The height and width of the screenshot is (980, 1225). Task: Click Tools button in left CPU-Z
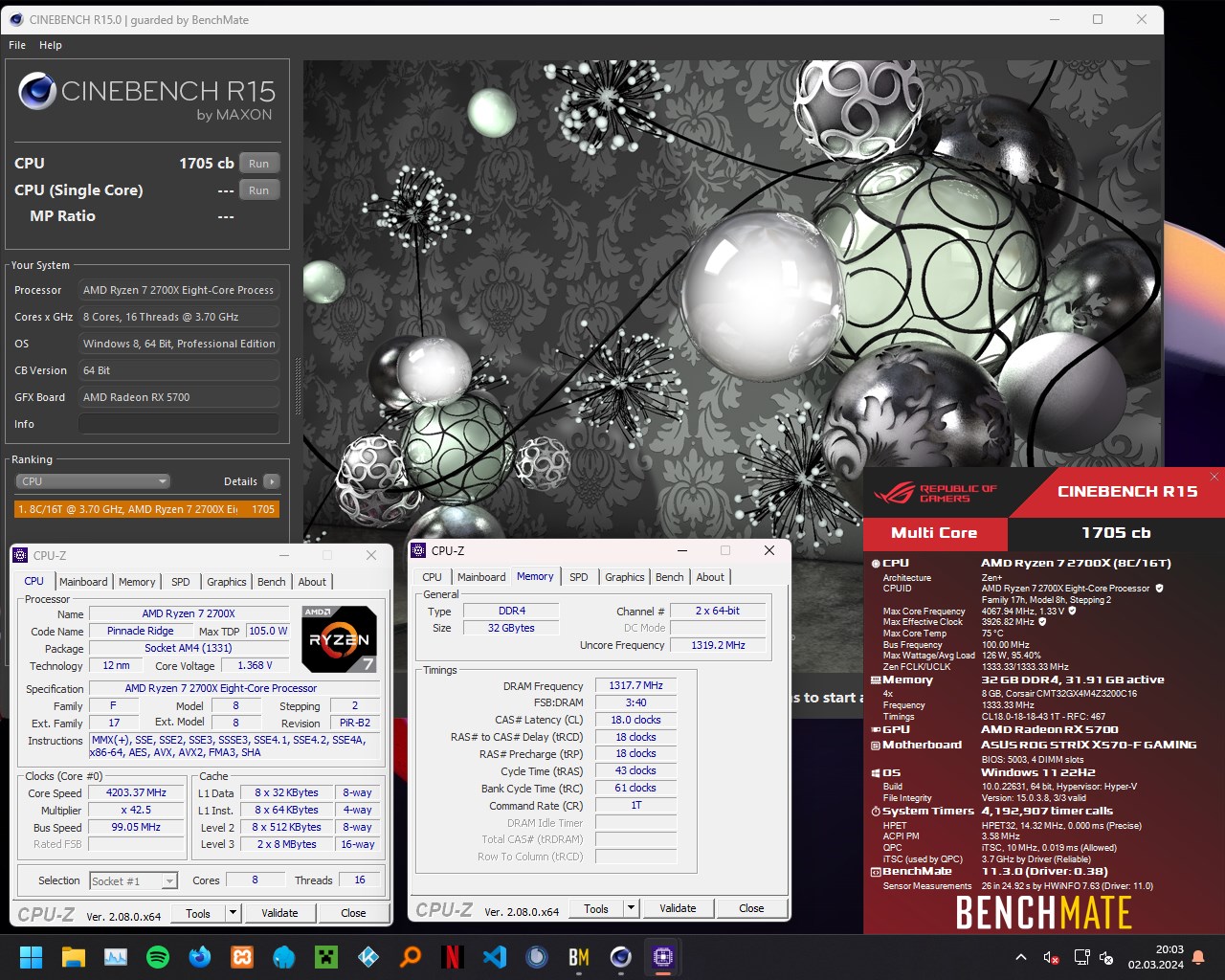tap(198, 913)
